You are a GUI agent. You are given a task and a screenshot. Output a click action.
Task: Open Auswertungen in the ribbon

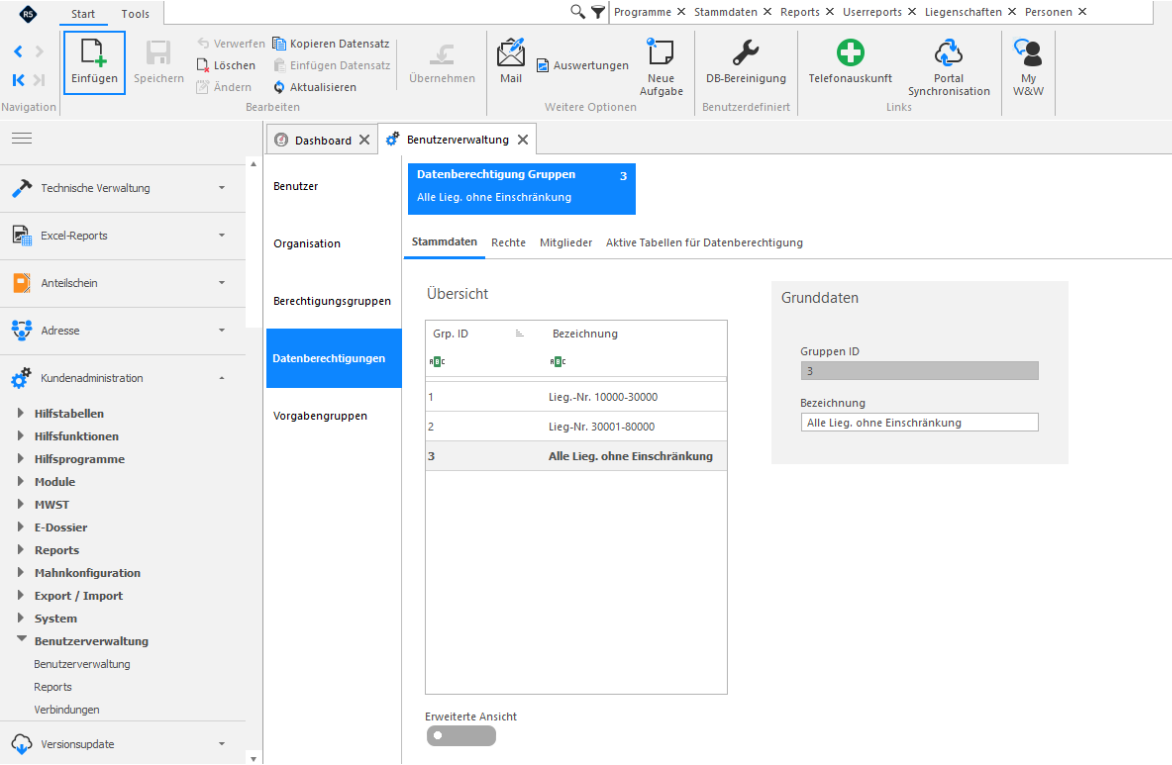click(582, 65)
